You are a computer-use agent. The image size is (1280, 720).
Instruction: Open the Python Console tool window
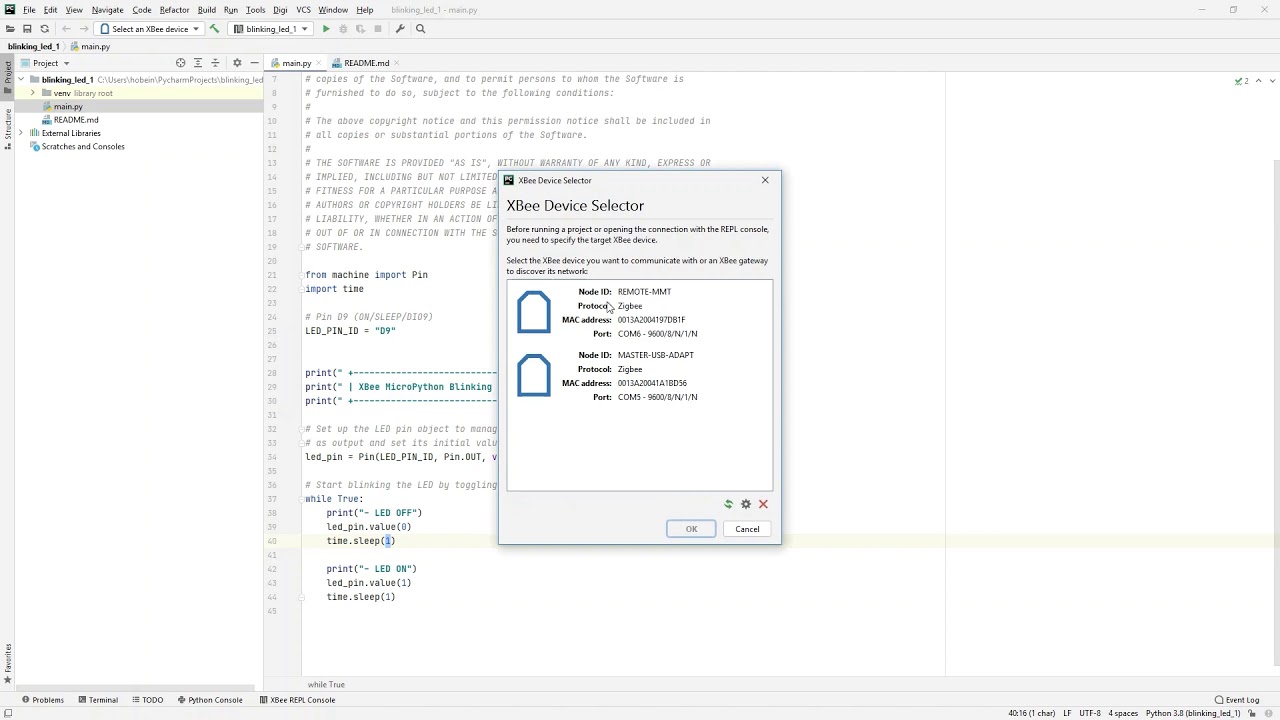point(210,700)
